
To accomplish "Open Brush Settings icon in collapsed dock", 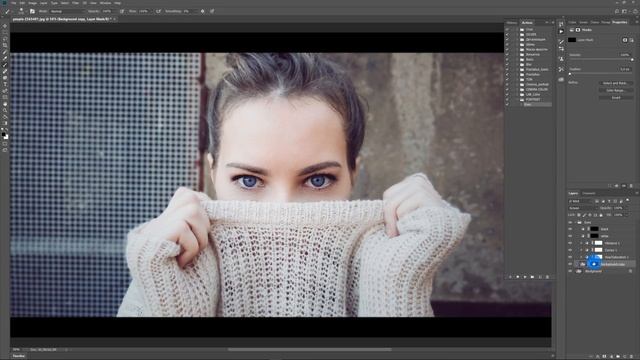I will tap(561, 42).
